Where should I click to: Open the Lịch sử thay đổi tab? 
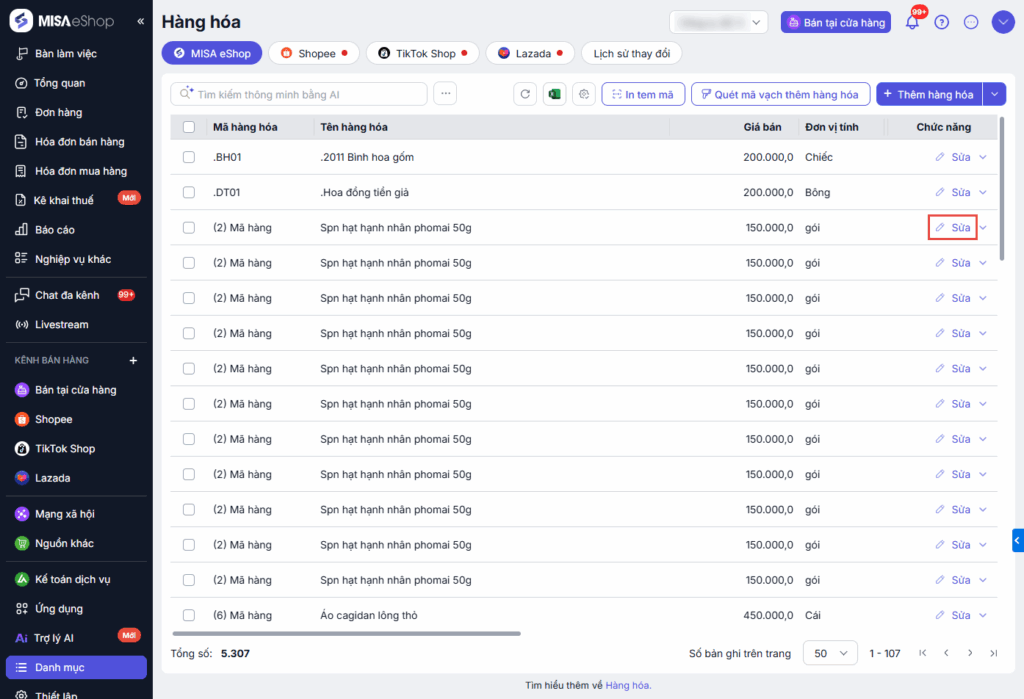(x=631, y=53)
